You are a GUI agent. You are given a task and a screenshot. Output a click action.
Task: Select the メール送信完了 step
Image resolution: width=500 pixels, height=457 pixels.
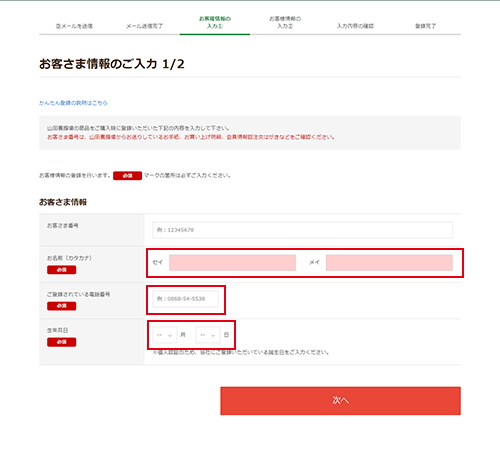tap(144, 26)
